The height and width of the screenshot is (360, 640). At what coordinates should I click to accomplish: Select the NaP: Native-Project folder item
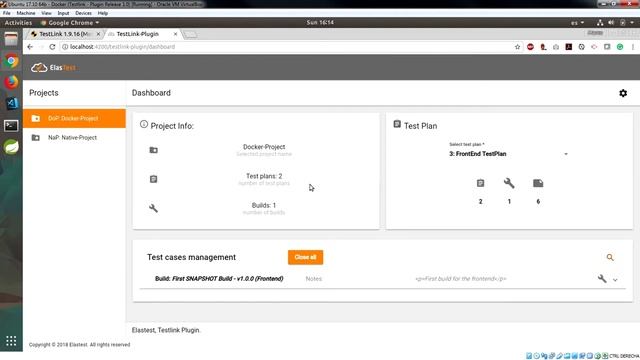[74, 138]
